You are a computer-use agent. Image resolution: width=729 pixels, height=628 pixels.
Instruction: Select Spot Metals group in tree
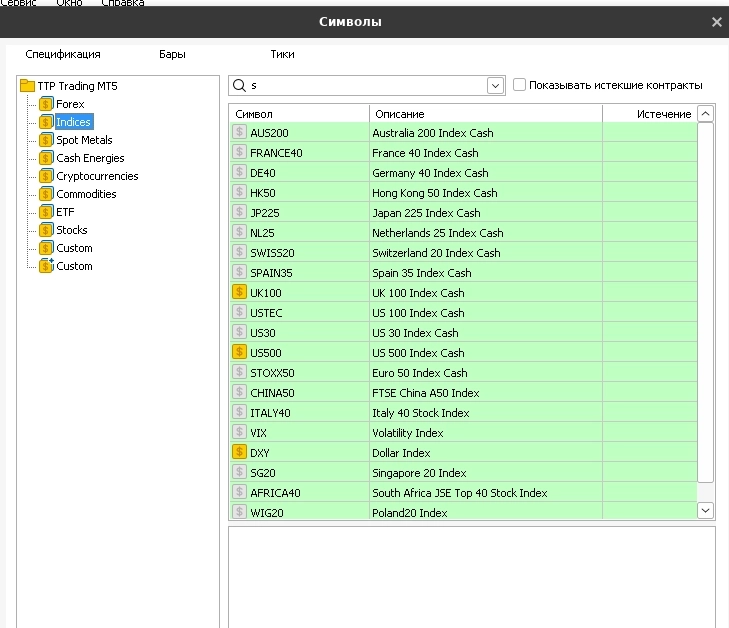pyautogui.click(x=84, y=140)
